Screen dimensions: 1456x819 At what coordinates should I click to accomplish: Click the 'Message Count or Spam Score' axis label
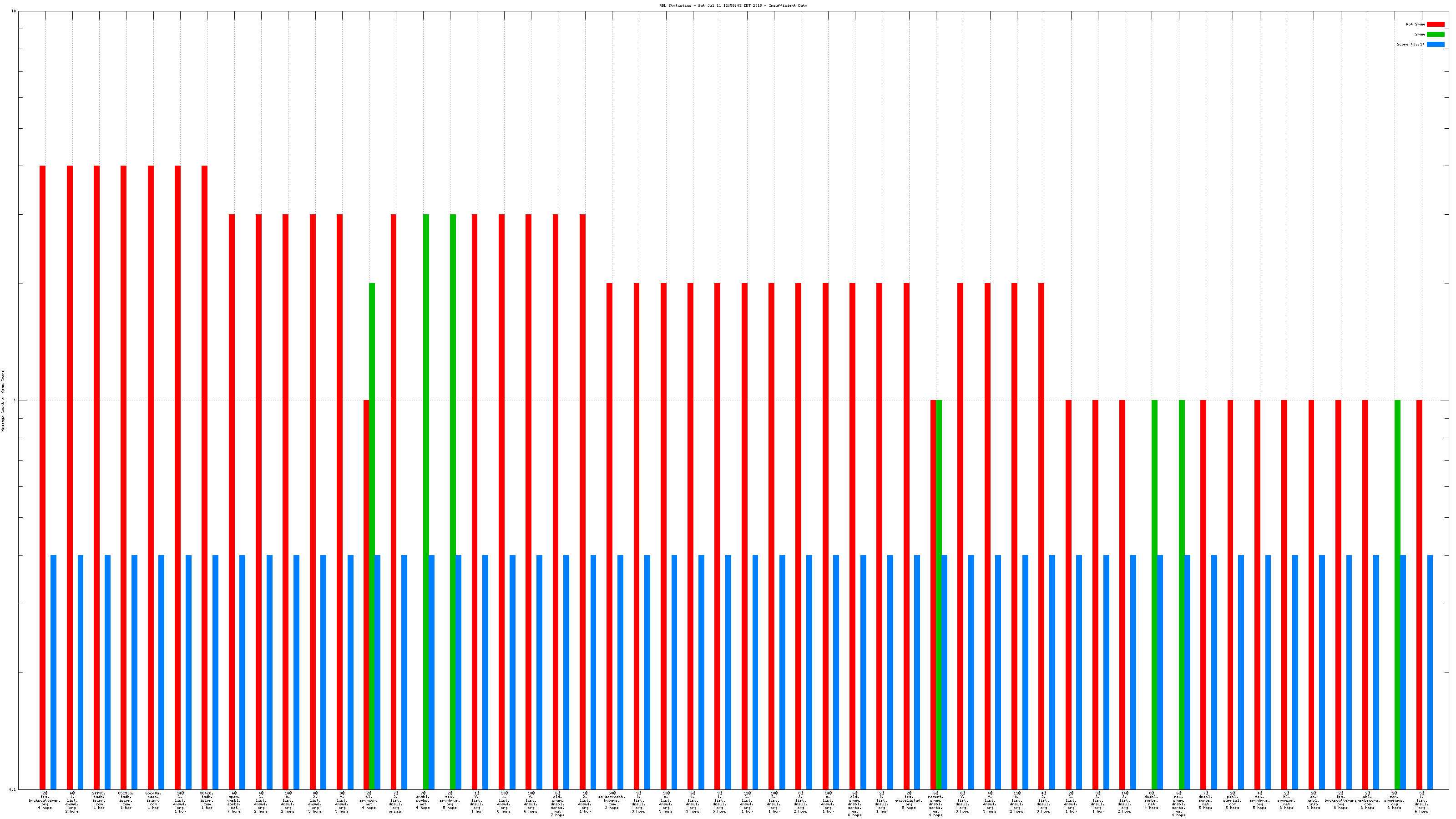tap(3, 401)
